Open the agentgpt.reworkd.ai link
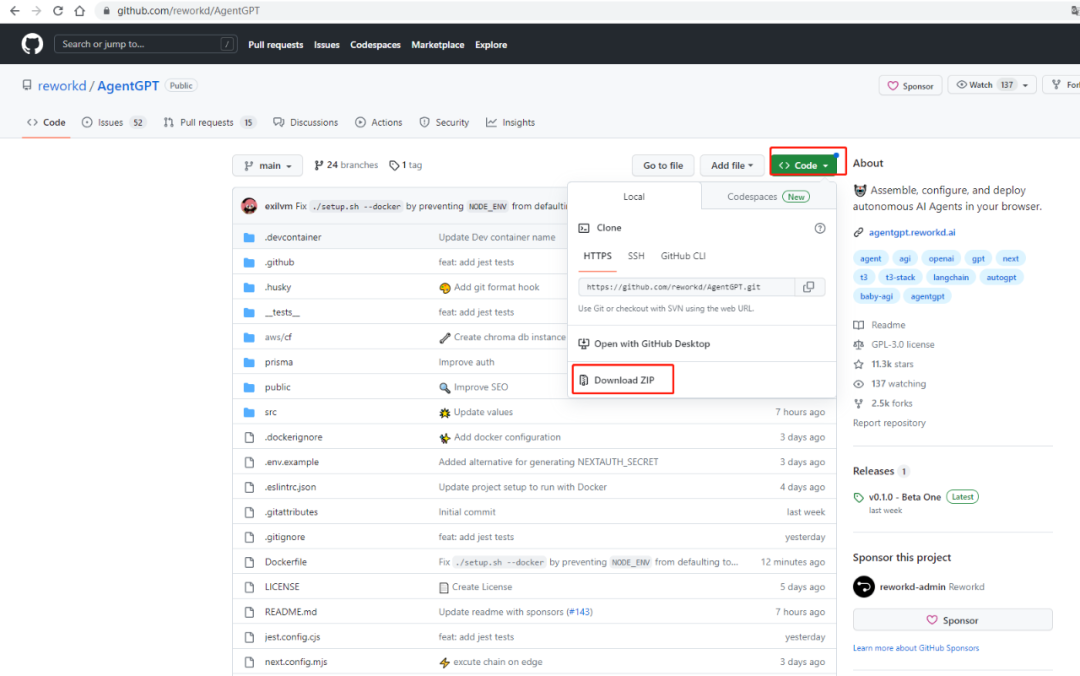This screenshot has width=1080, height=676. [x=912, y=233]
